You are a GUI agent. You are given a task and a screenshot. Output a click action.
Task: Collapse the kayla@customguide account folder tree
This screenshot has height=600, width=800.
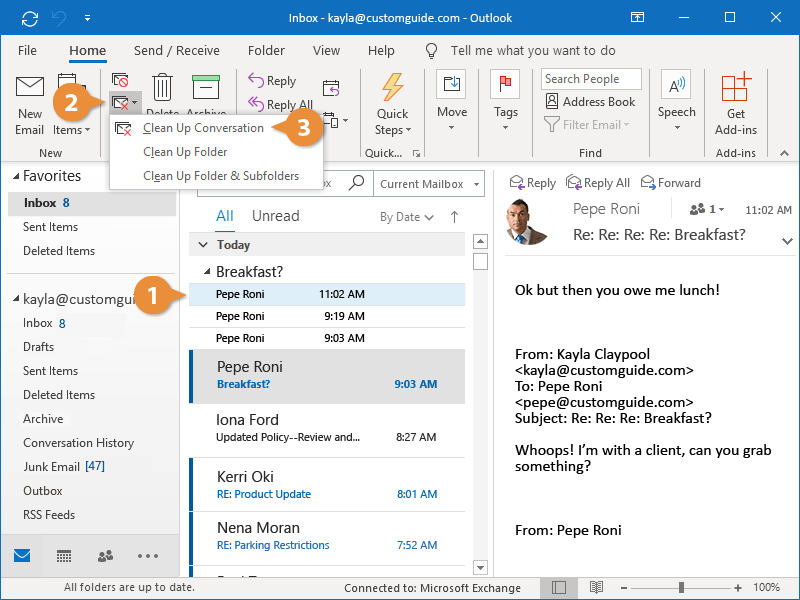pos(16,298)
